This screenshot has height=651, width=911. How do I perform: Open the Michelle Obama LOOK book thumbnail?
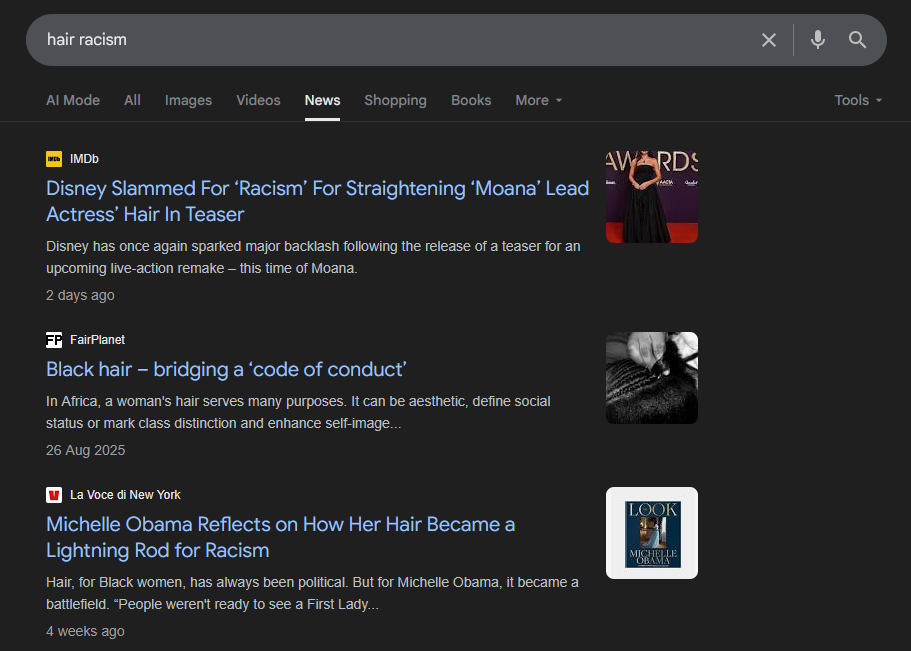pyautogui.click(x=652, y=533)
